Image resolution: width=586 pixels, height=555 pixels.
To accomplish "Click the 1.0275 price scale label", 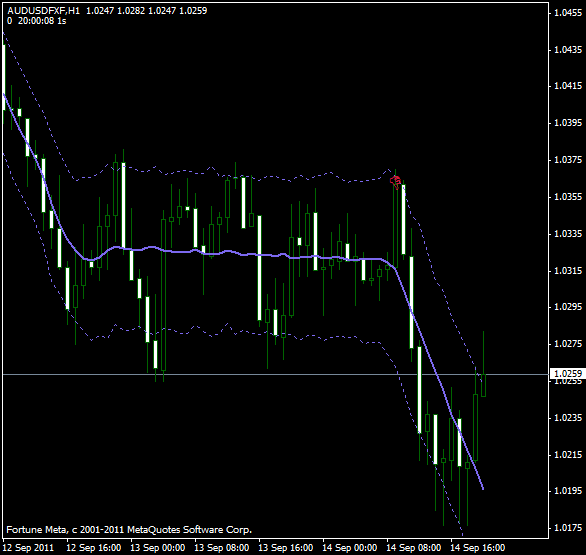I will pyautogui.click(x=568, y=344).
